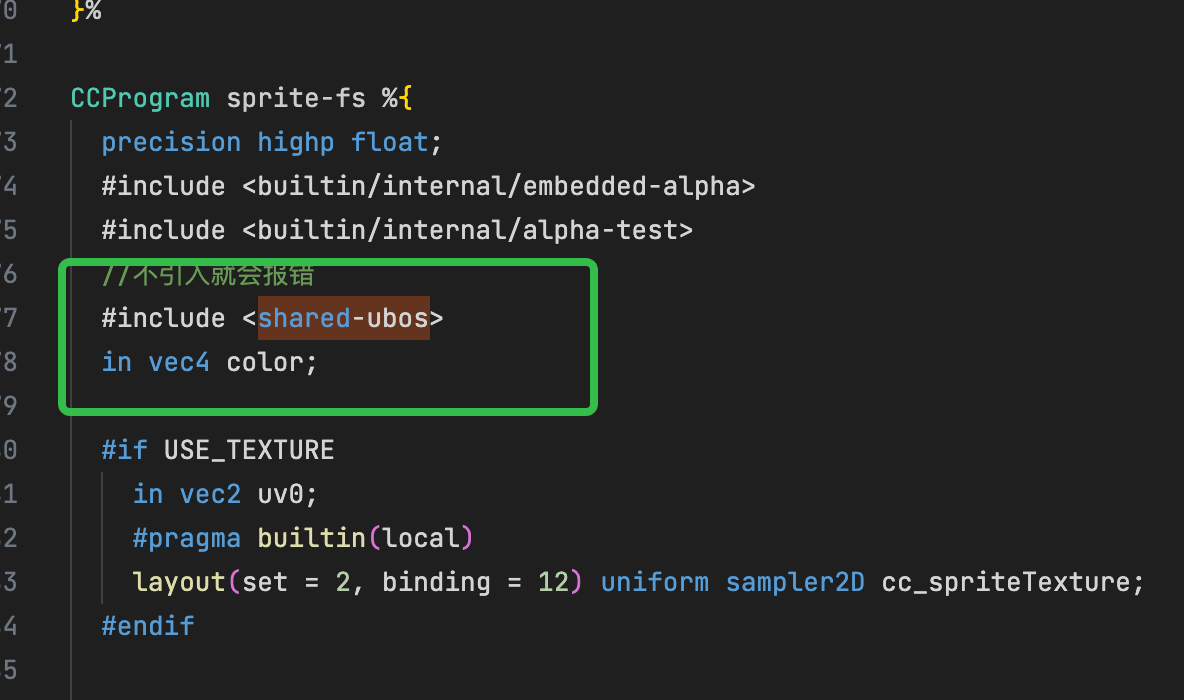
Task: Click the builtin(local) call text
Action: (x=364, y=538)
